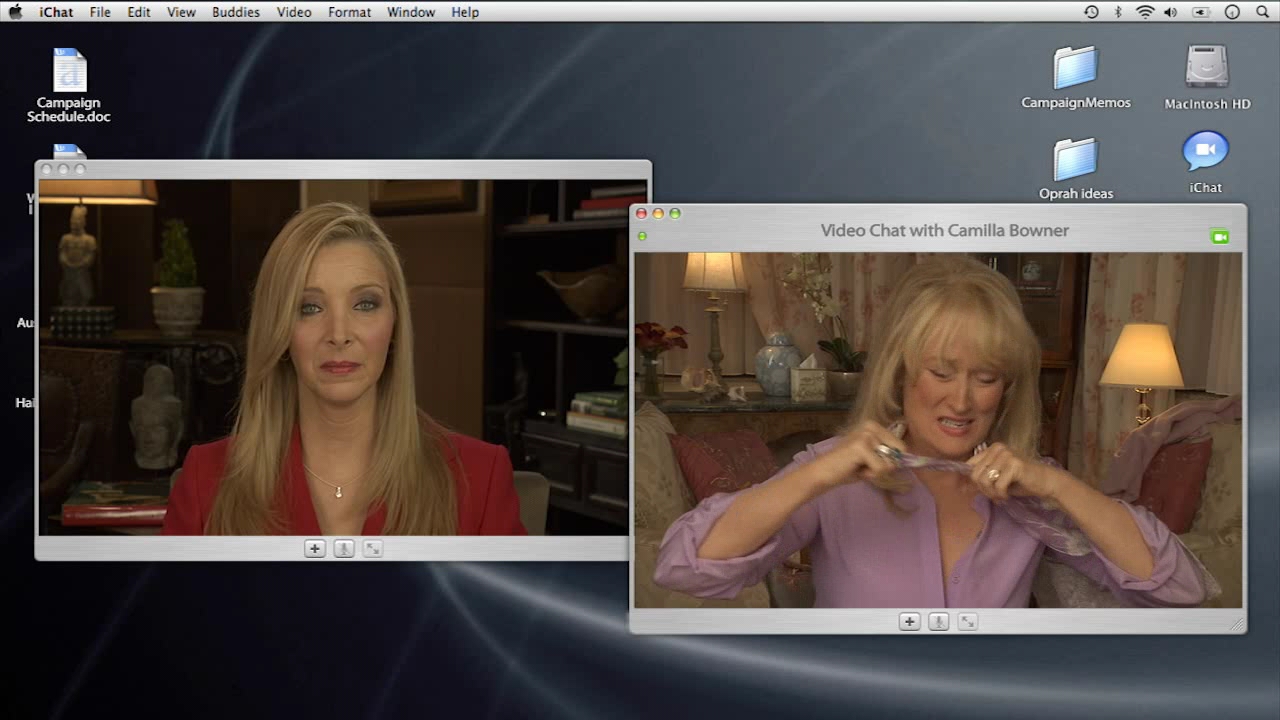
Task: Open the Video menu
Action: pyautogui.click(x=294, y=12)
